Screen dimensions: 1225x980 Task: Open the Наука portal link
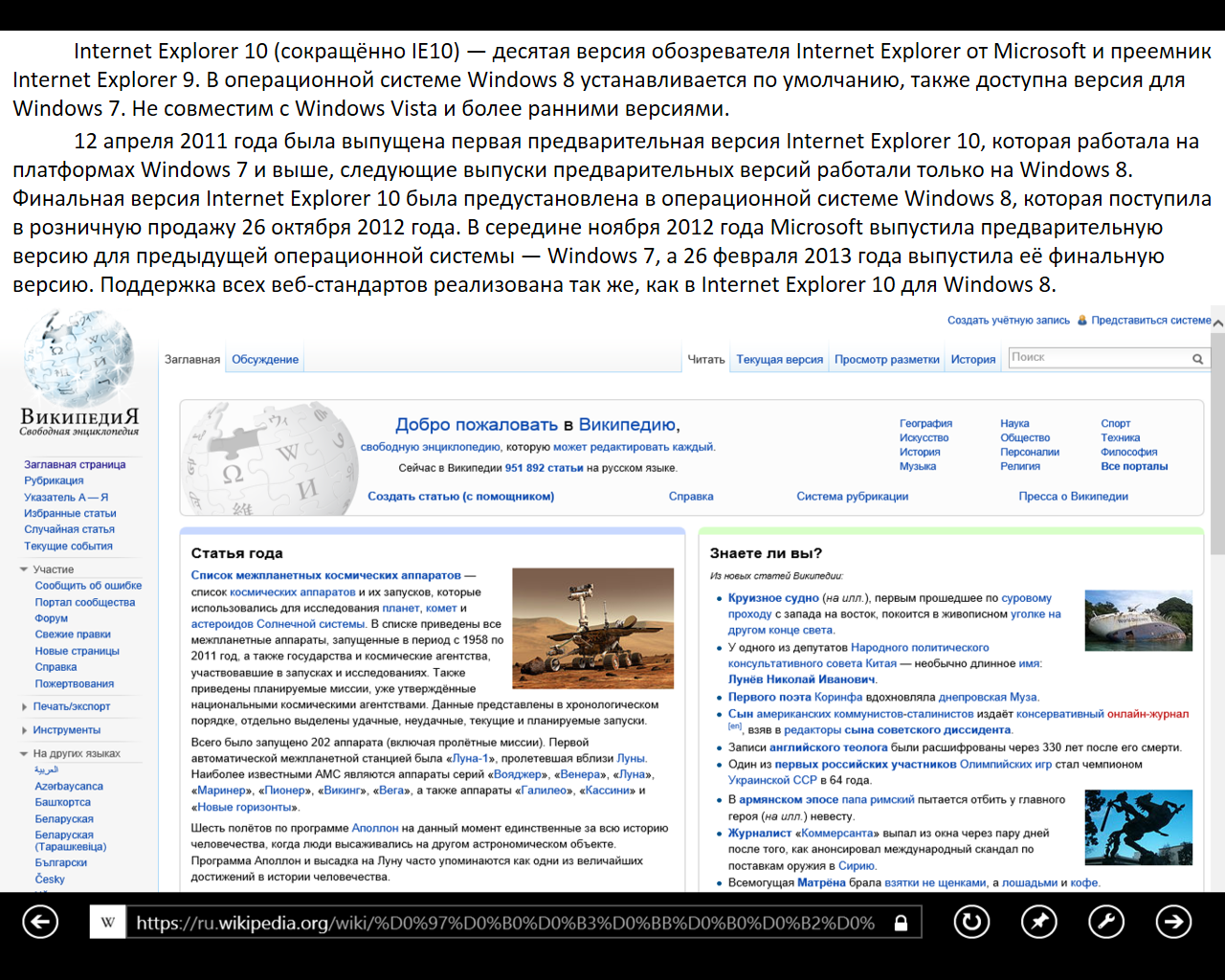1014,423
